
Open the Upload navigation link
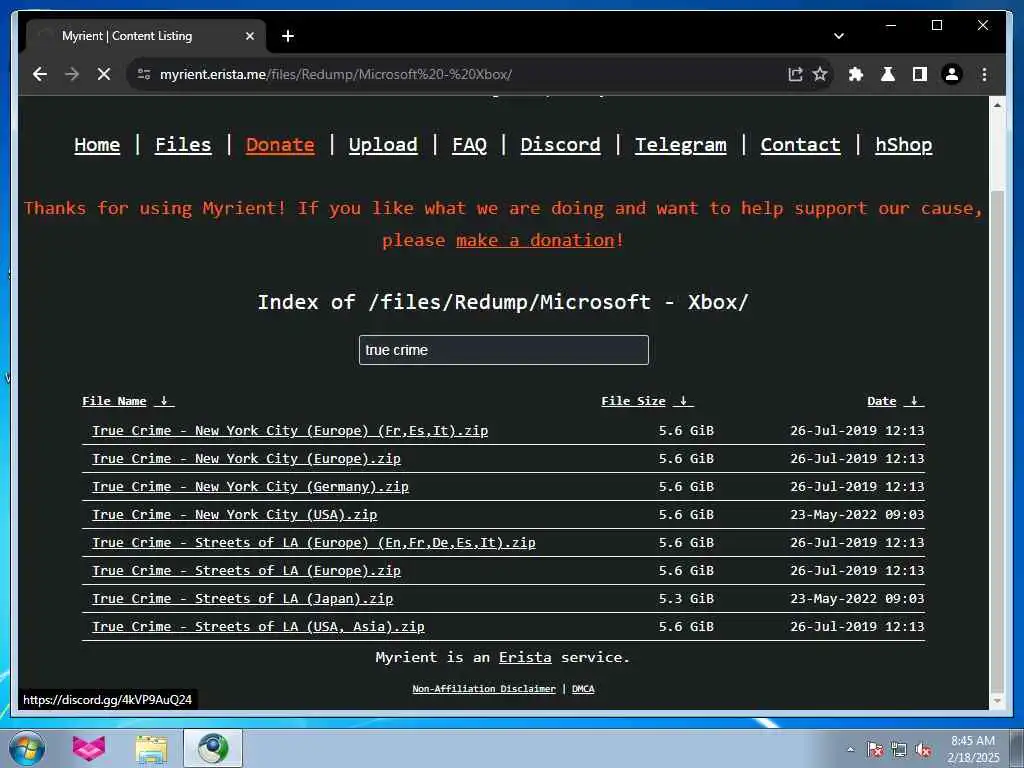[383, 145]
